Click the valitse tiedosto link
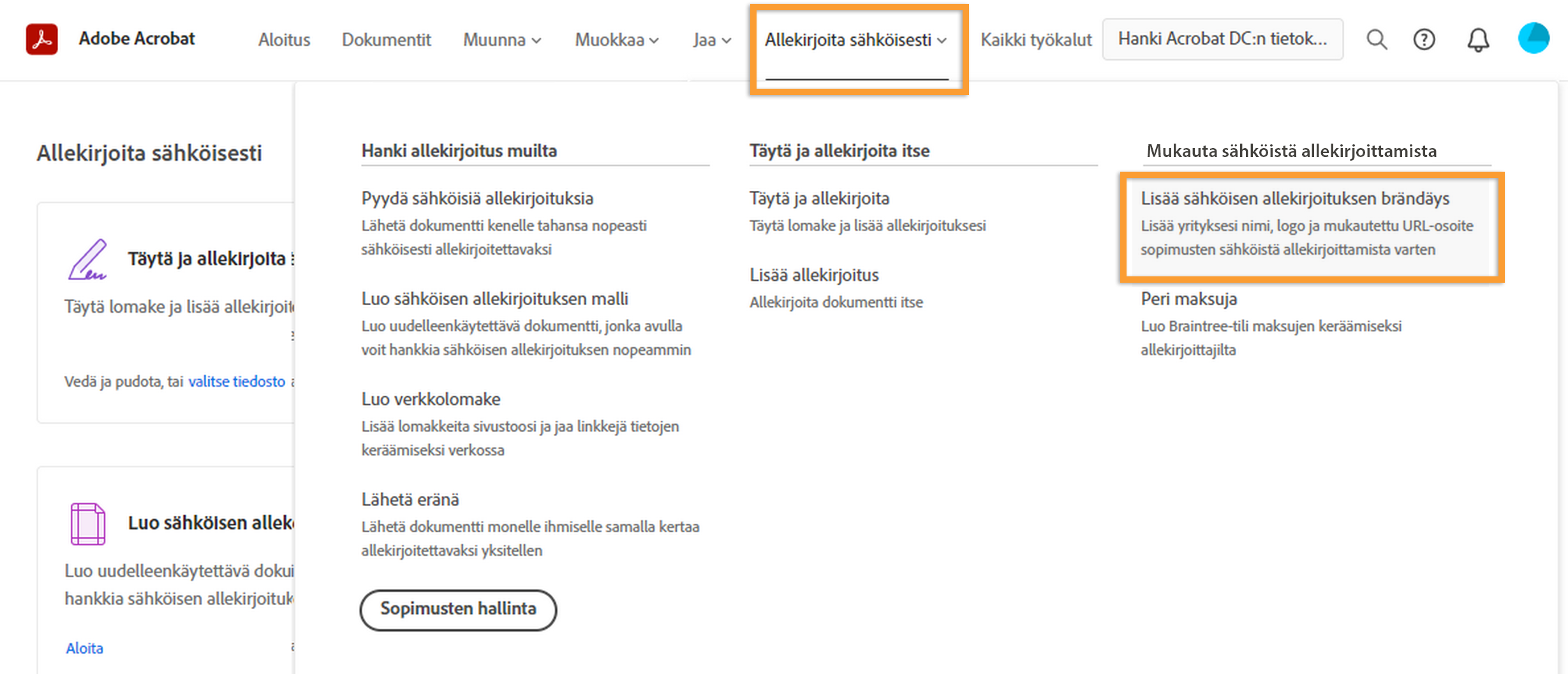The width and height of the screenshot is (1568, 674). coord(235,381)
